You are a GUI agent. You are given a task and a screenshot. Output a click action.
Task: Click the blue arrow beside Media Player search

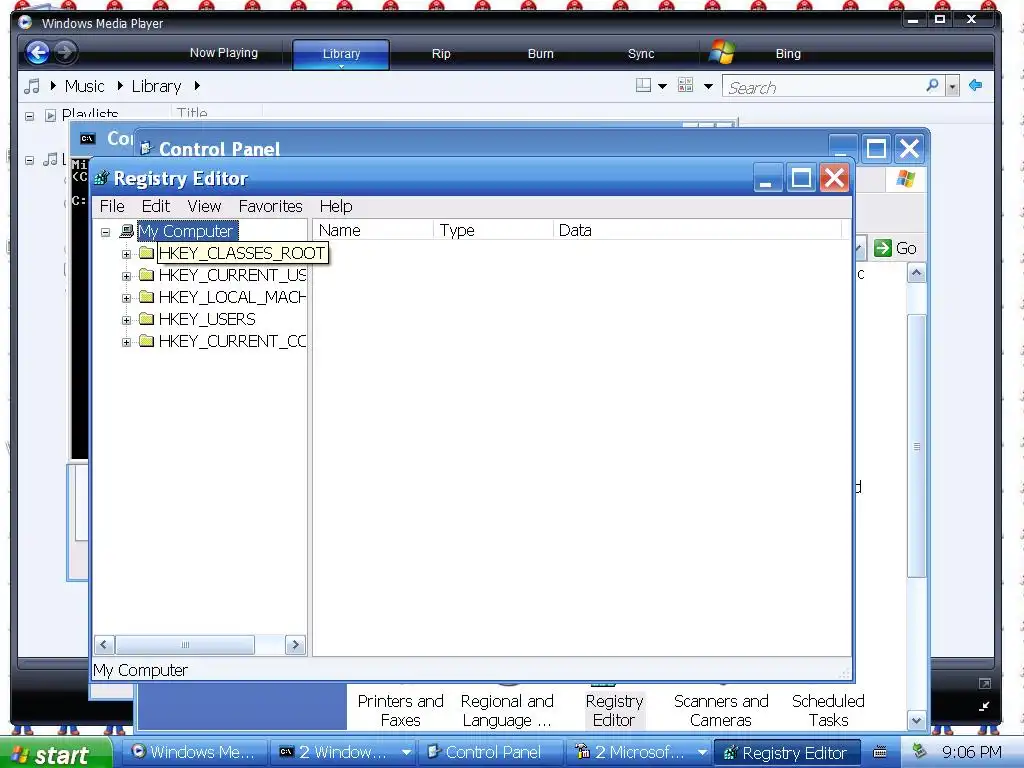pyautogui.click(x=976, y=85)
